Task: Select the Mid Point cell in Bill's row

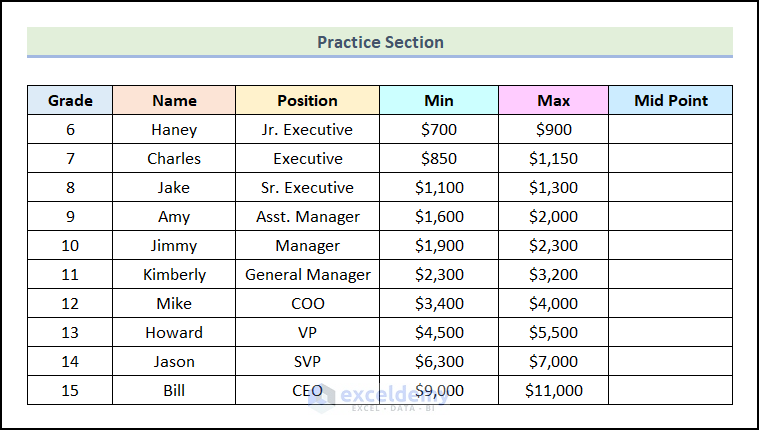Action: (670, 390)
